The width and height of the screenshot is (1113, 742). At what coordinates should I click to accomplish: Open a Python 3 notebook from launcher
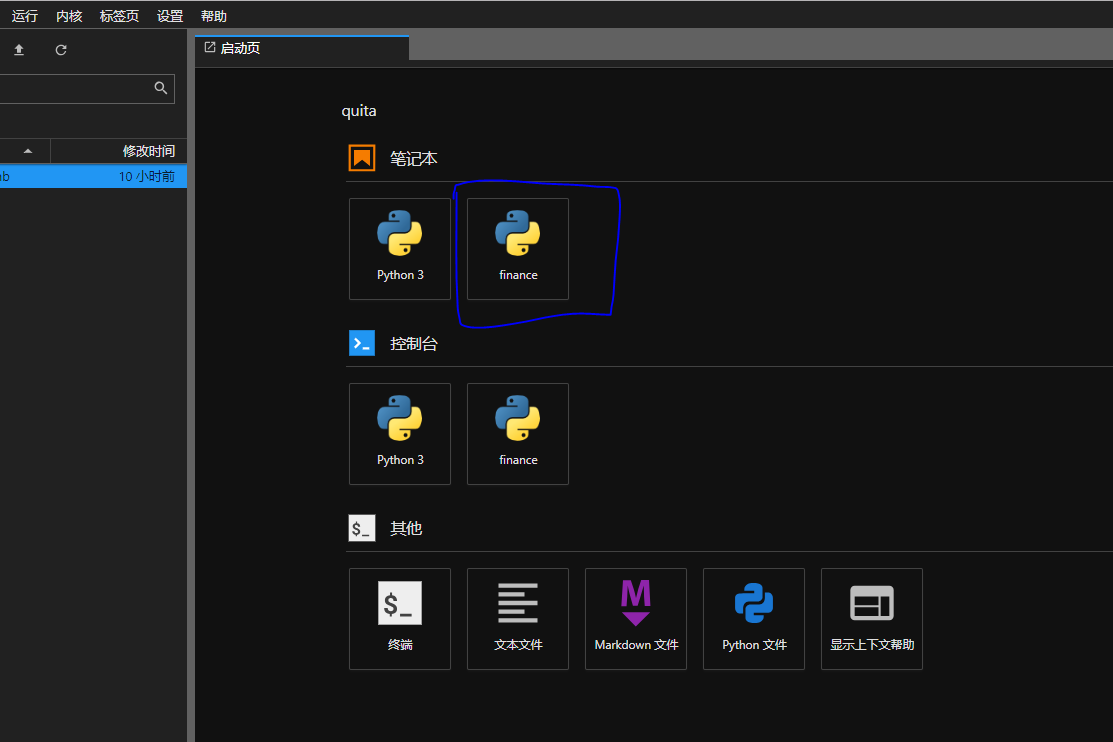click(400, 249)
